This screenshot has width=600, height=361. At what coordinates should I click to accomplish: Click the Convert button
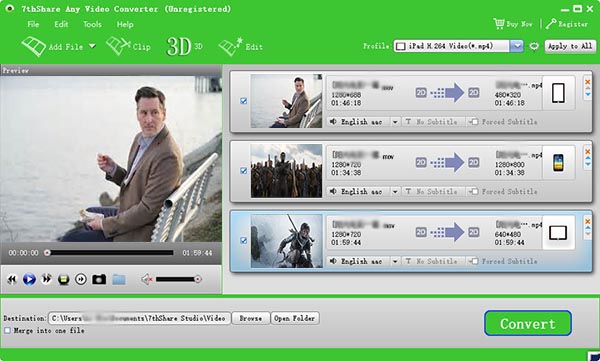[x=528, y=323]
